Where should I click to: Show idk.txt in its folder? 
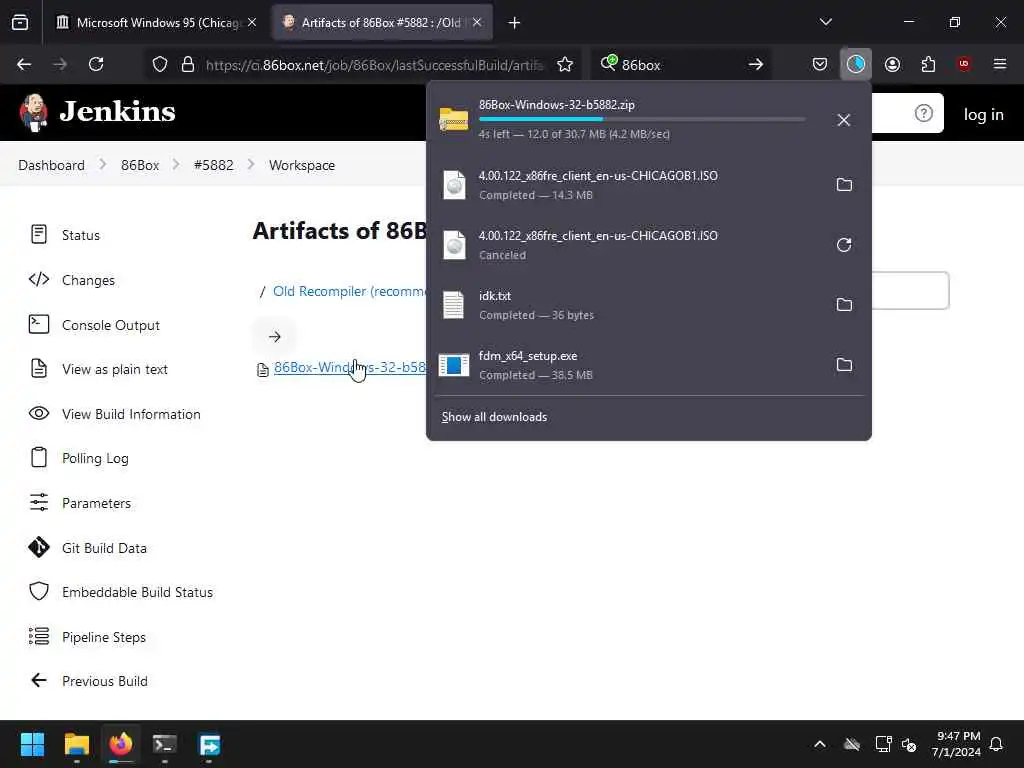tap(844, 304)
